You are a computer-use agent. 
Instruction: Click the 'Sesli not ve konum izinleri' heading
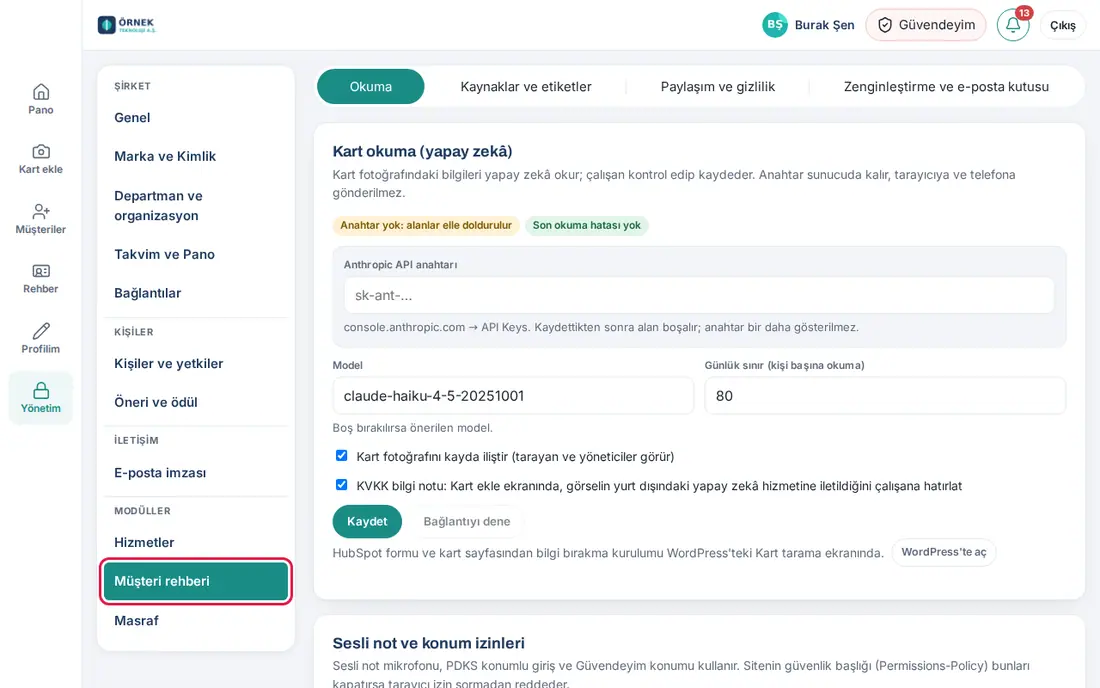click(x=429, y=643)
